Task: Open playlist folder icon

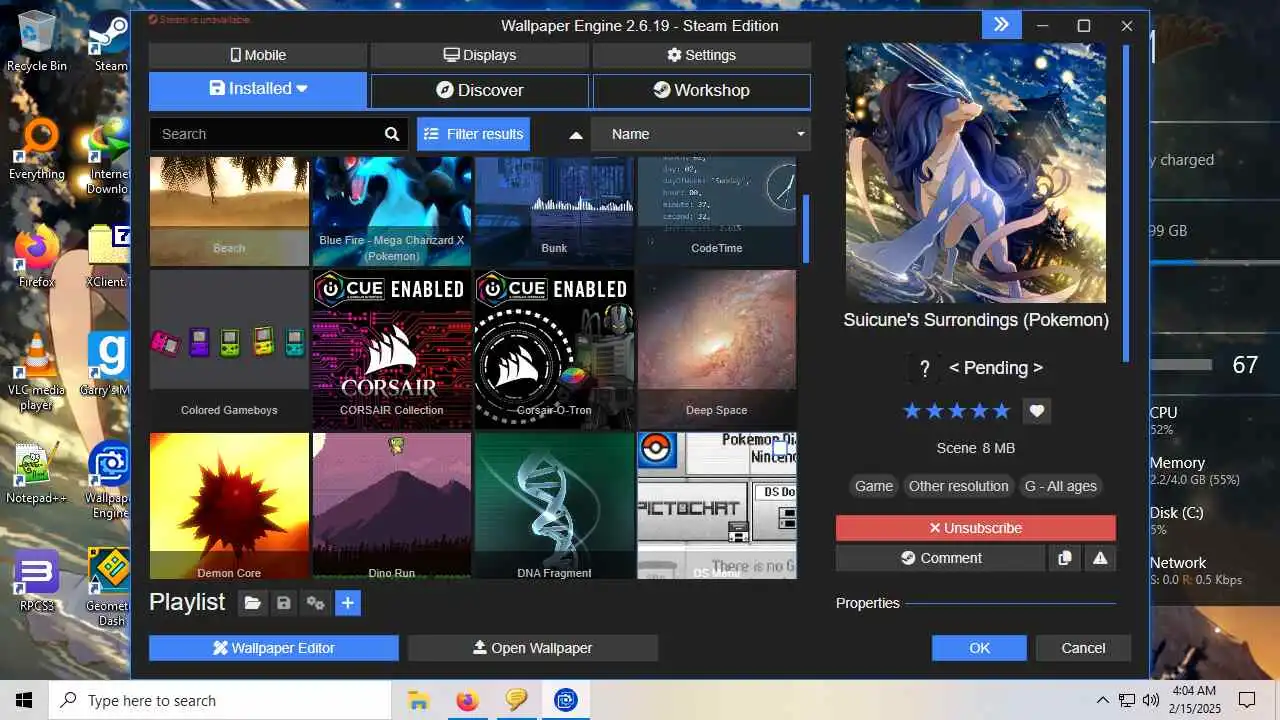Action: coord(252,603)
